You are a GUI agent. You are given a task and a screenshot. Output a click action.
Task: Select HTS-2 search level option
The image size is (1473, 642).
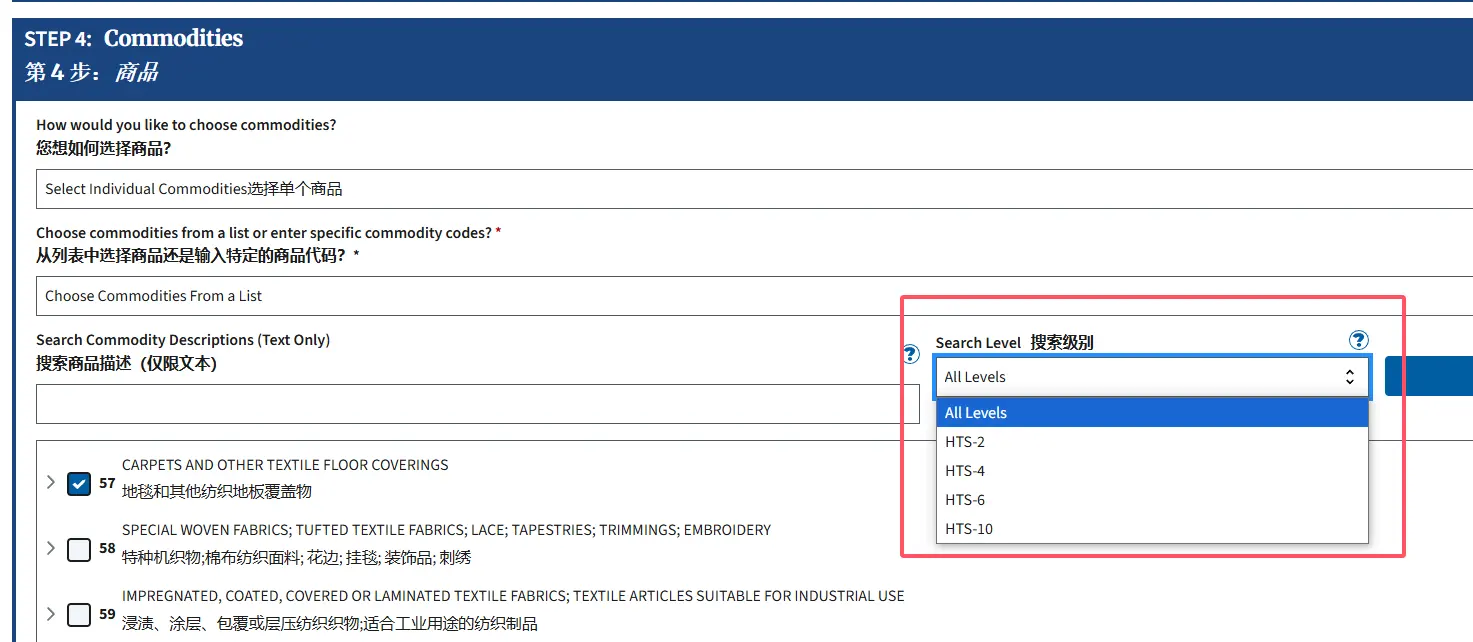(1152, 442)
